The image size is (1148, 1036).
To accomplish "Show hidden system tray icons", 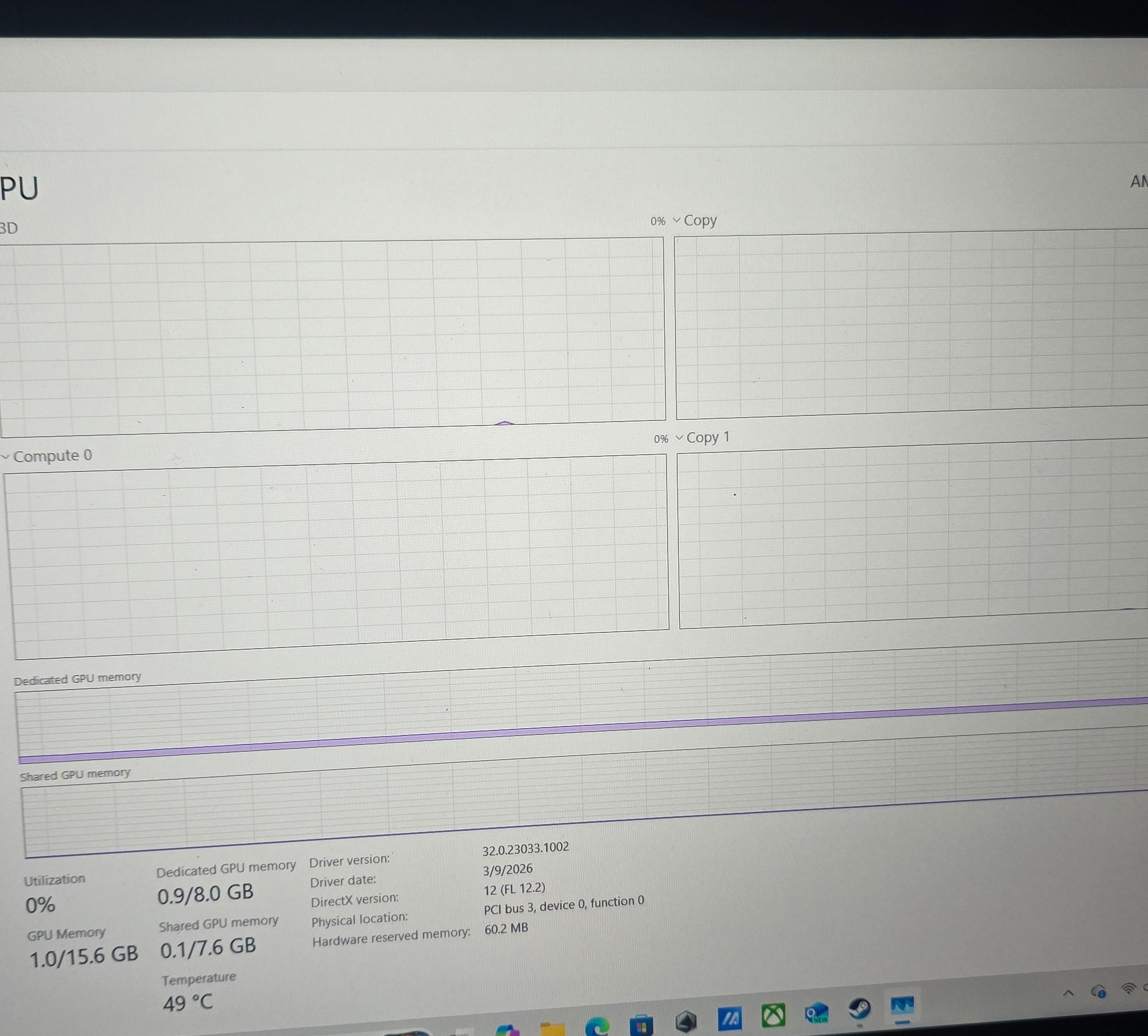I will (x=1068, y=993).
